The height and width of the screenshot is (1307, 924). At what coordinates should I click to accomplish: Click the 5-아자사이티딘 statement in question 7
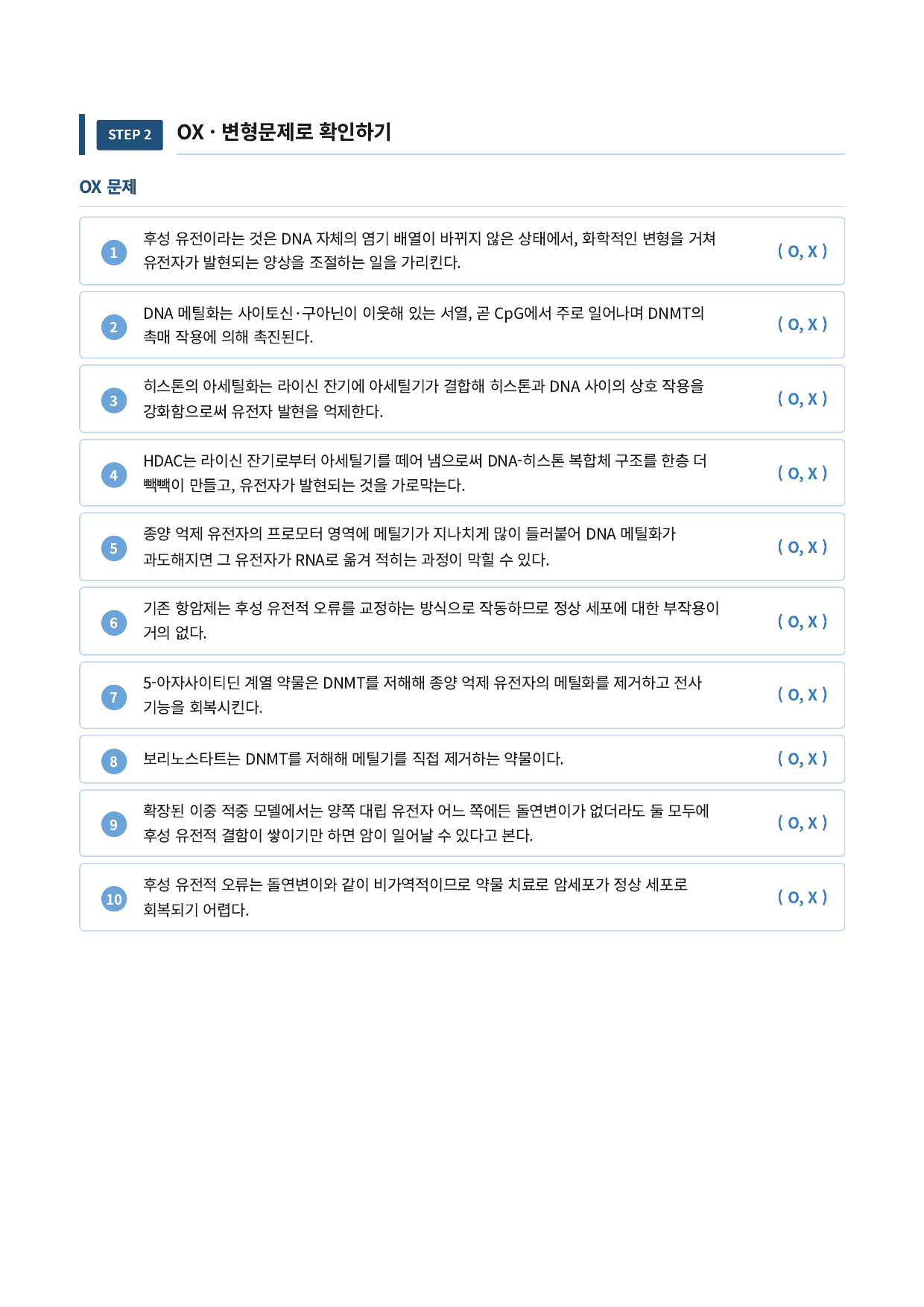coord(423,694)
